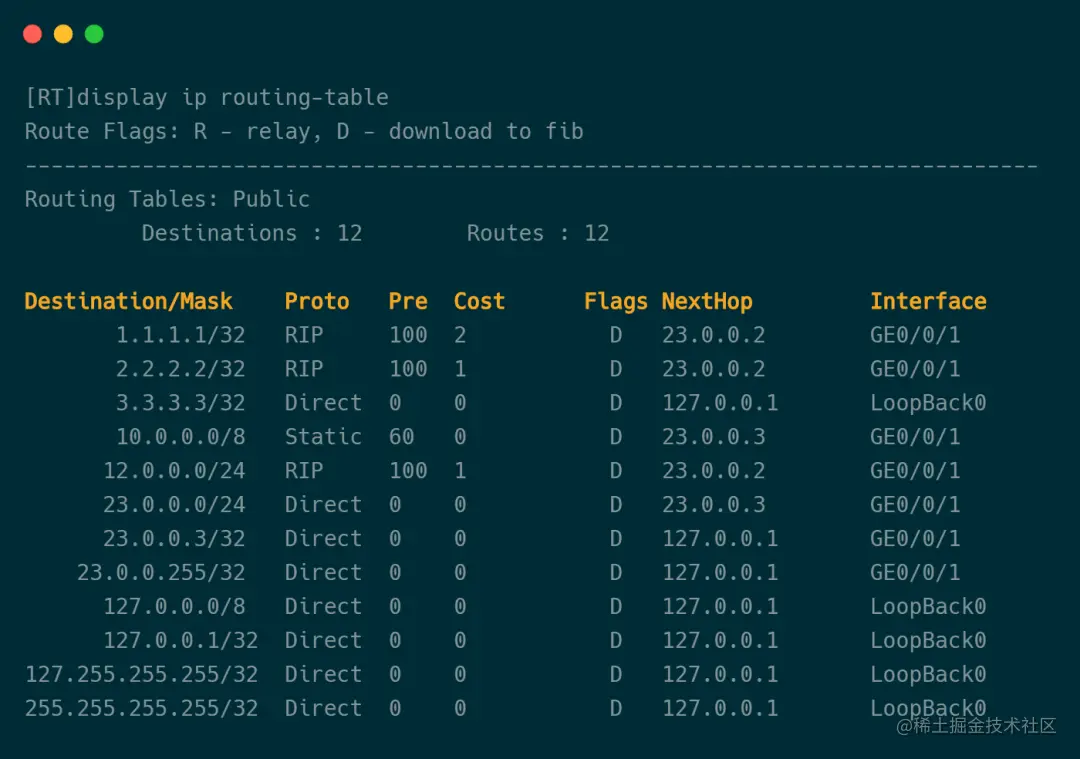Select destination 23.0.0.0/24
Screen dimensions: 1080x759
(174, 504)
